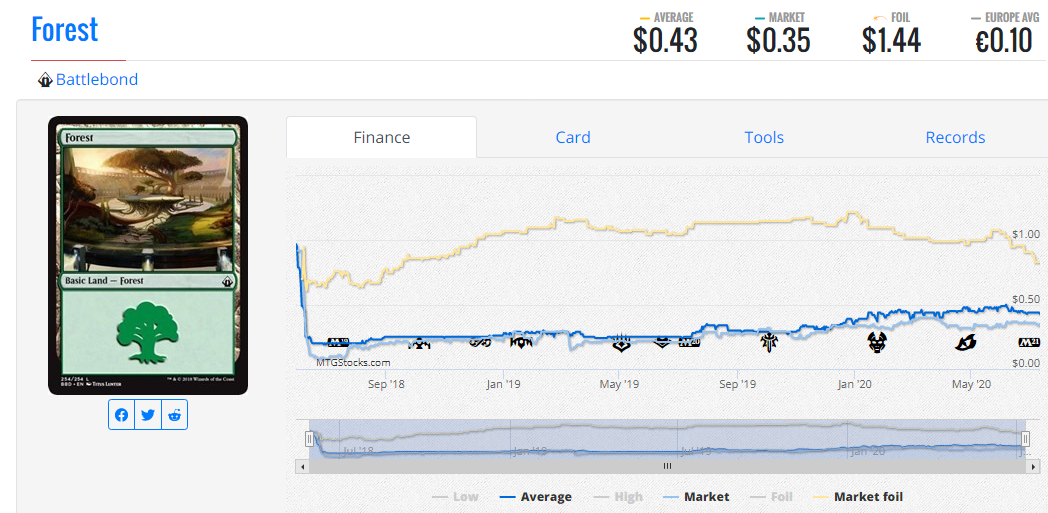Share card on Facebook

coord(122,415)
